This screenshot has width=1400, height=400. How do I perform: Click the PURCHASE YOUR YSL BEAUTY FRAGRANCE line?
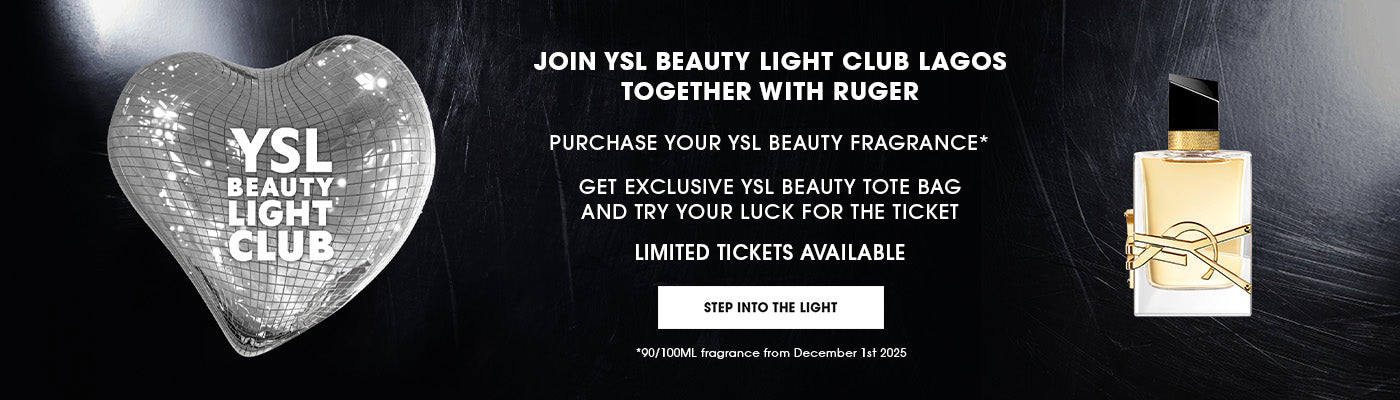768,143
